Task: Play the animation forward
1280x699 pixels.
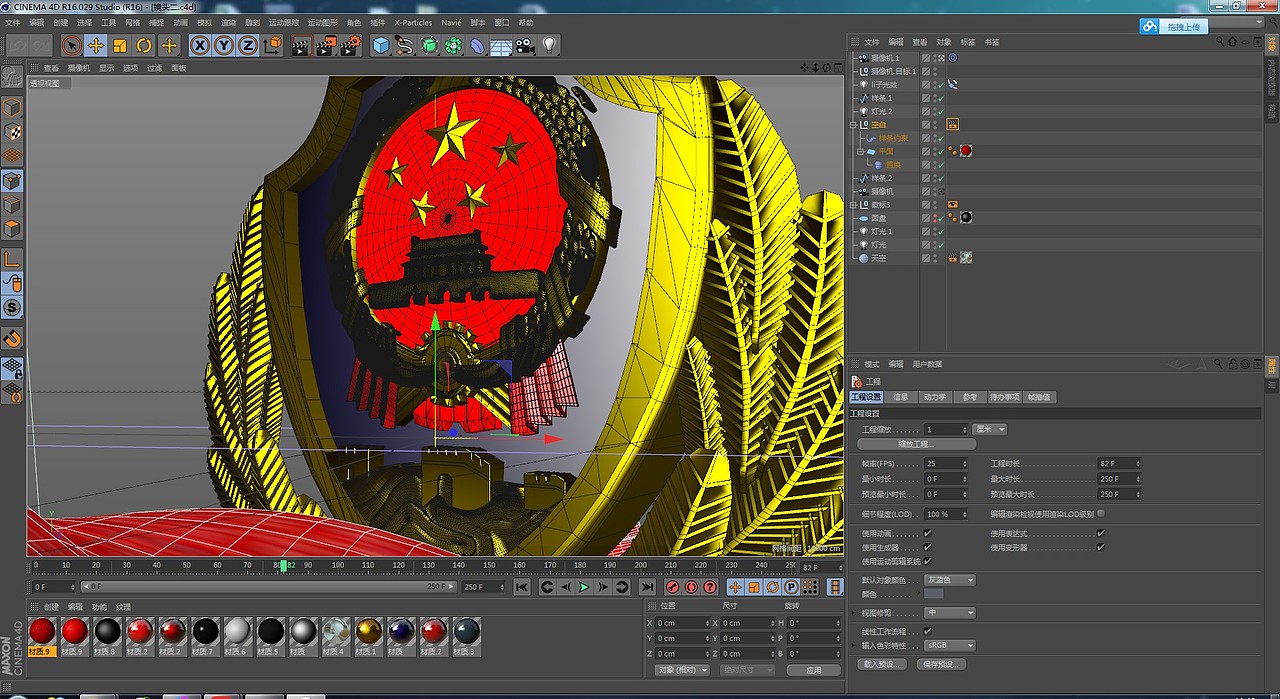Action: [x=584, y=587]
